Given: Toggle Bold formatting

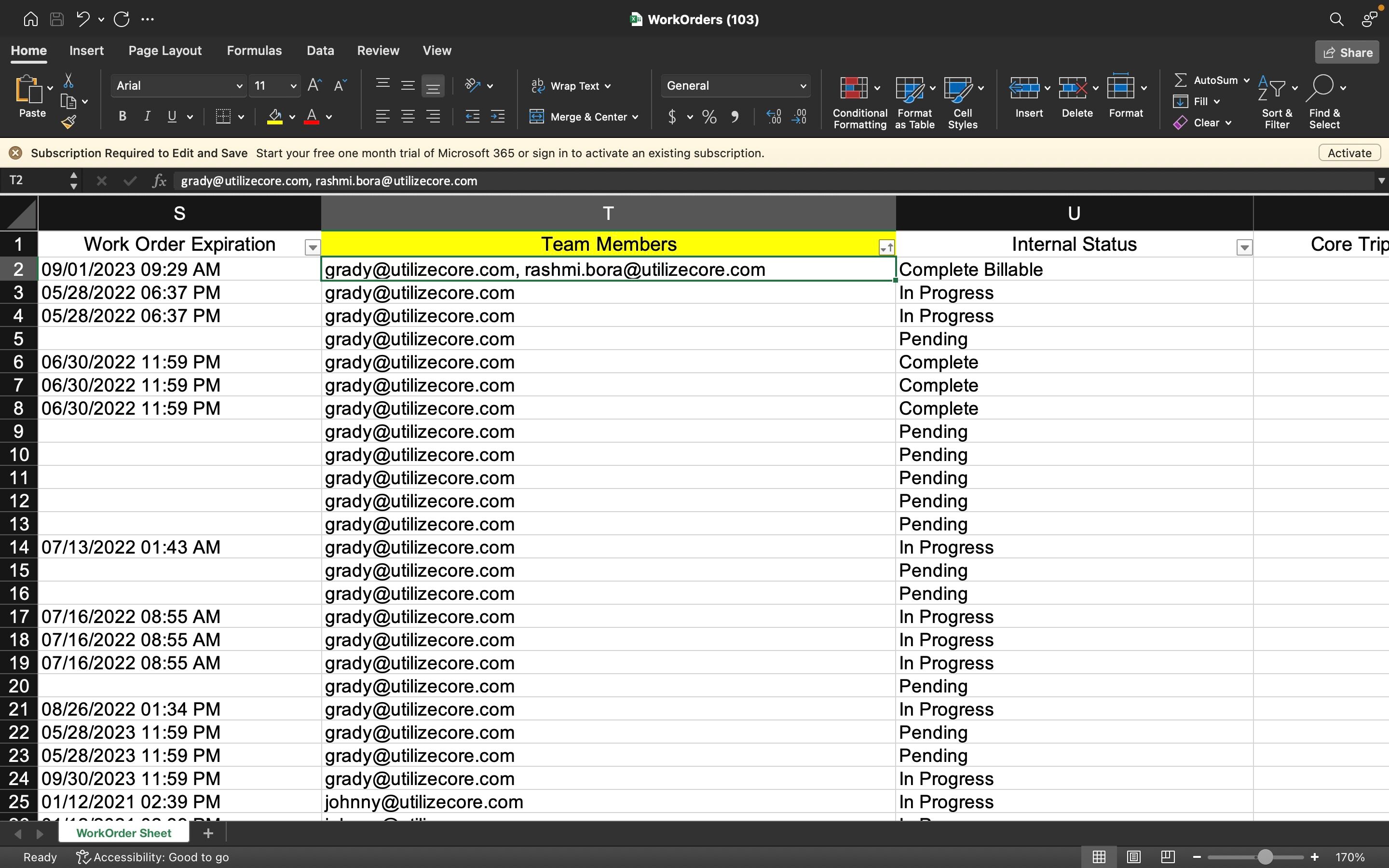Looking at the screenshot, I should click(x=122, y=117).
